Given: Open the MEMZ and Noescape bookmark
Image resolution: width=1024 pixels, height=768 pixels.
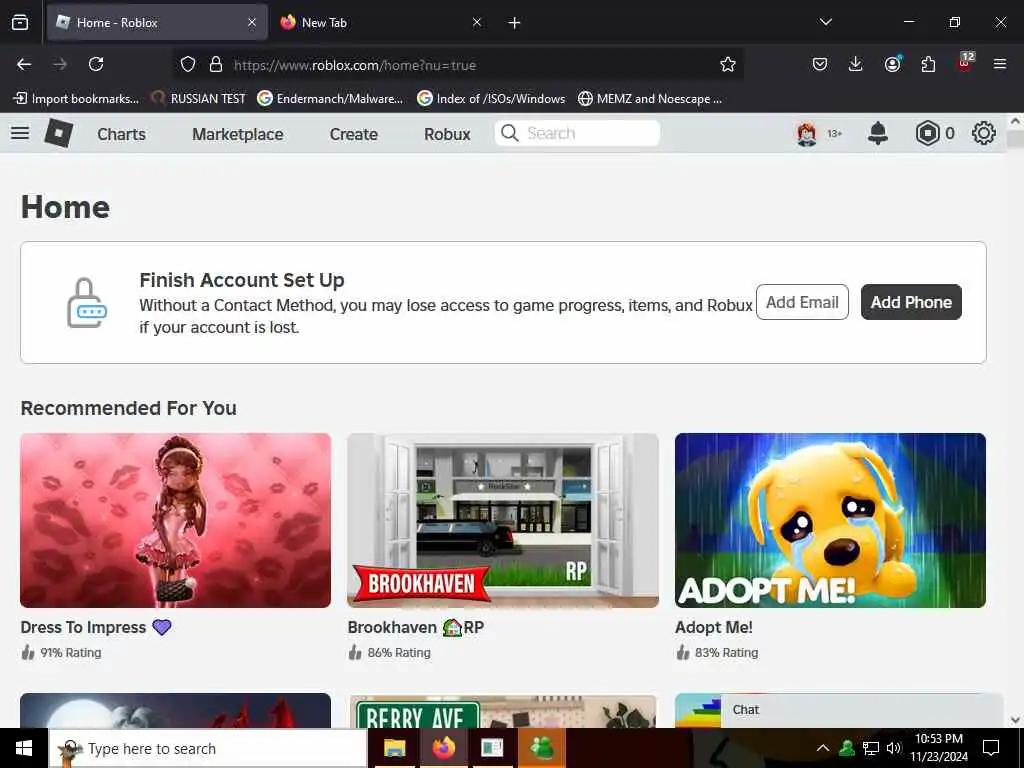Looking at the screenshot, I should coord(650,99).
